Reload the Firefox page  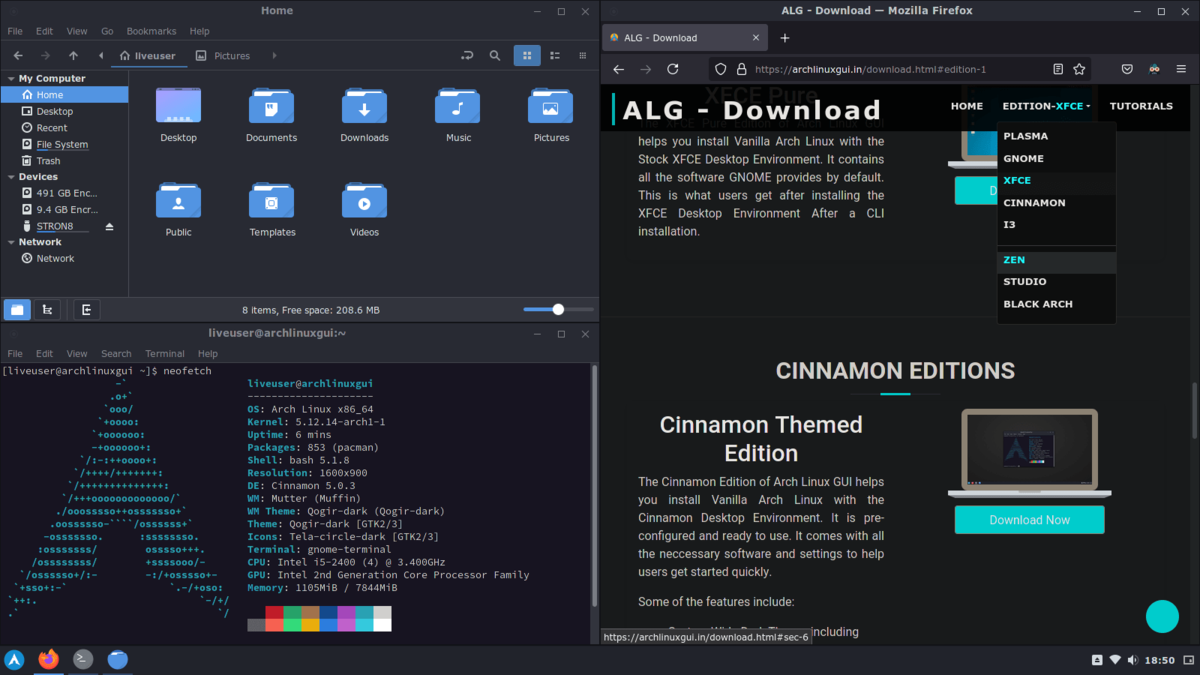pos(673,69)
